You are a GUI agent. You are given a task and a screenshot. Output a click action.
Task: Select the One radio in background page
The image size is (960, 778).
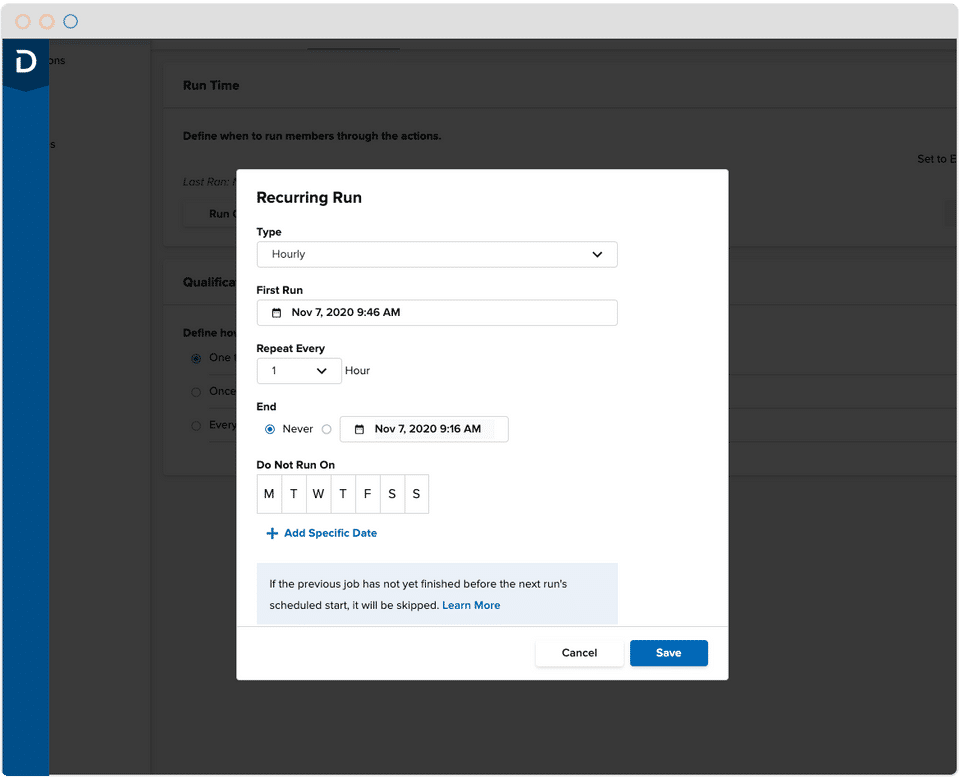click(196, 358)
